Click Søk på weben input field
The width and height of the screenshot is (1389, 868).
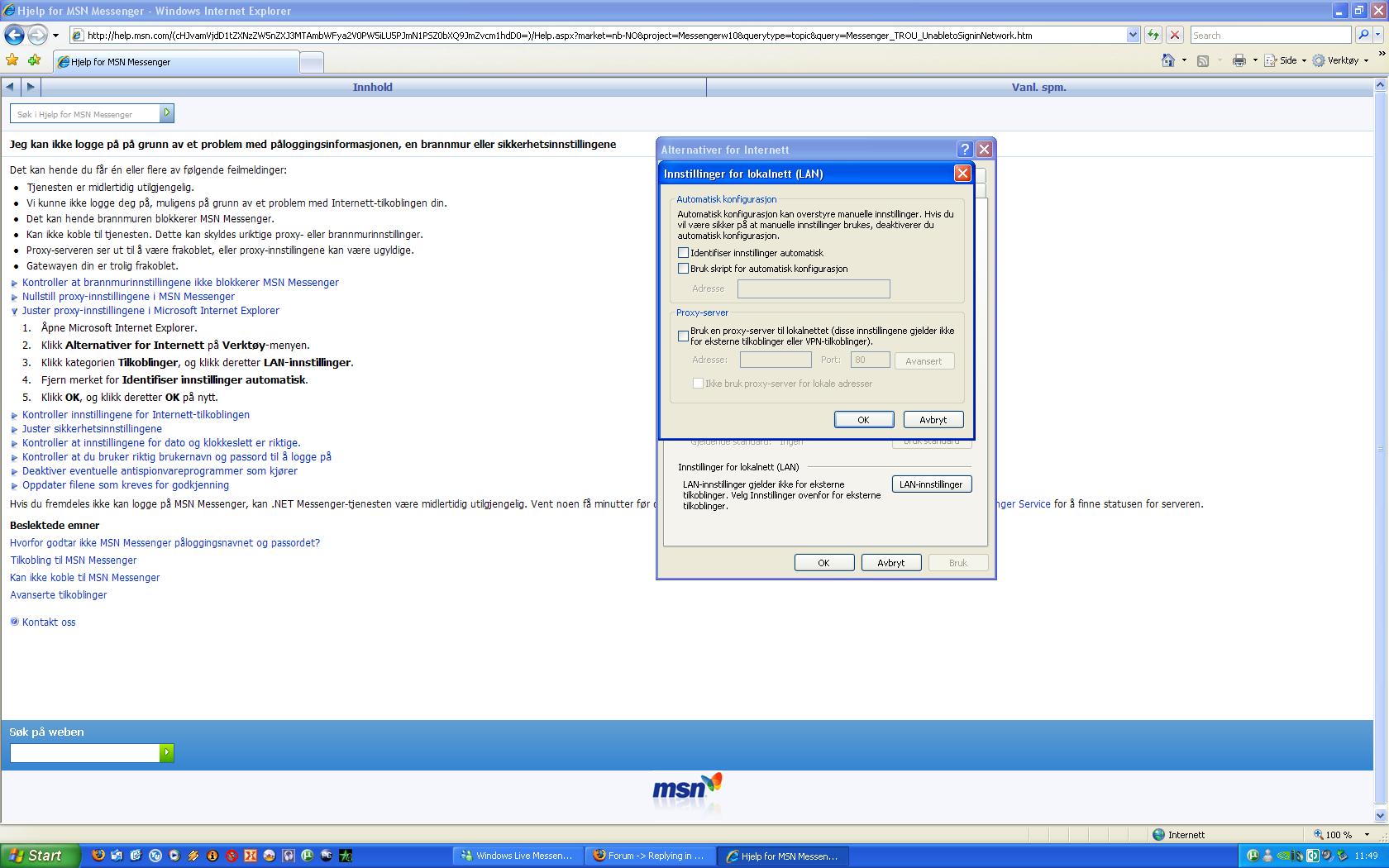(x=84, y=752)
